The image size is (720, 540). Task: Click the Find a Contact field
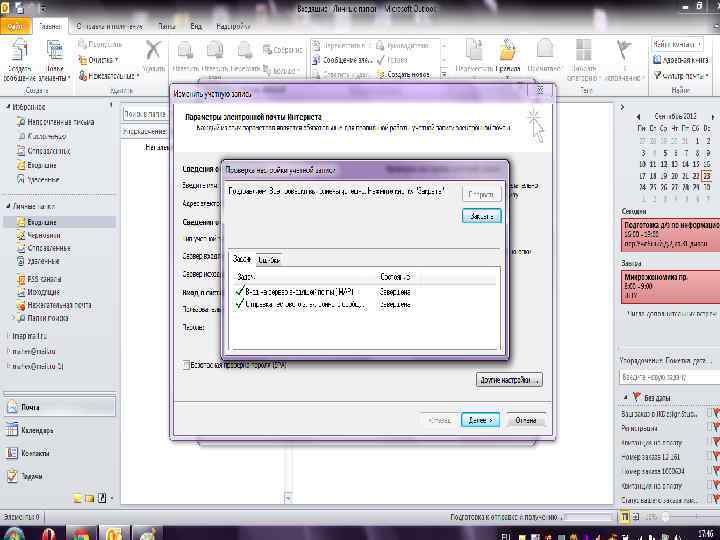tap(678, 44)
